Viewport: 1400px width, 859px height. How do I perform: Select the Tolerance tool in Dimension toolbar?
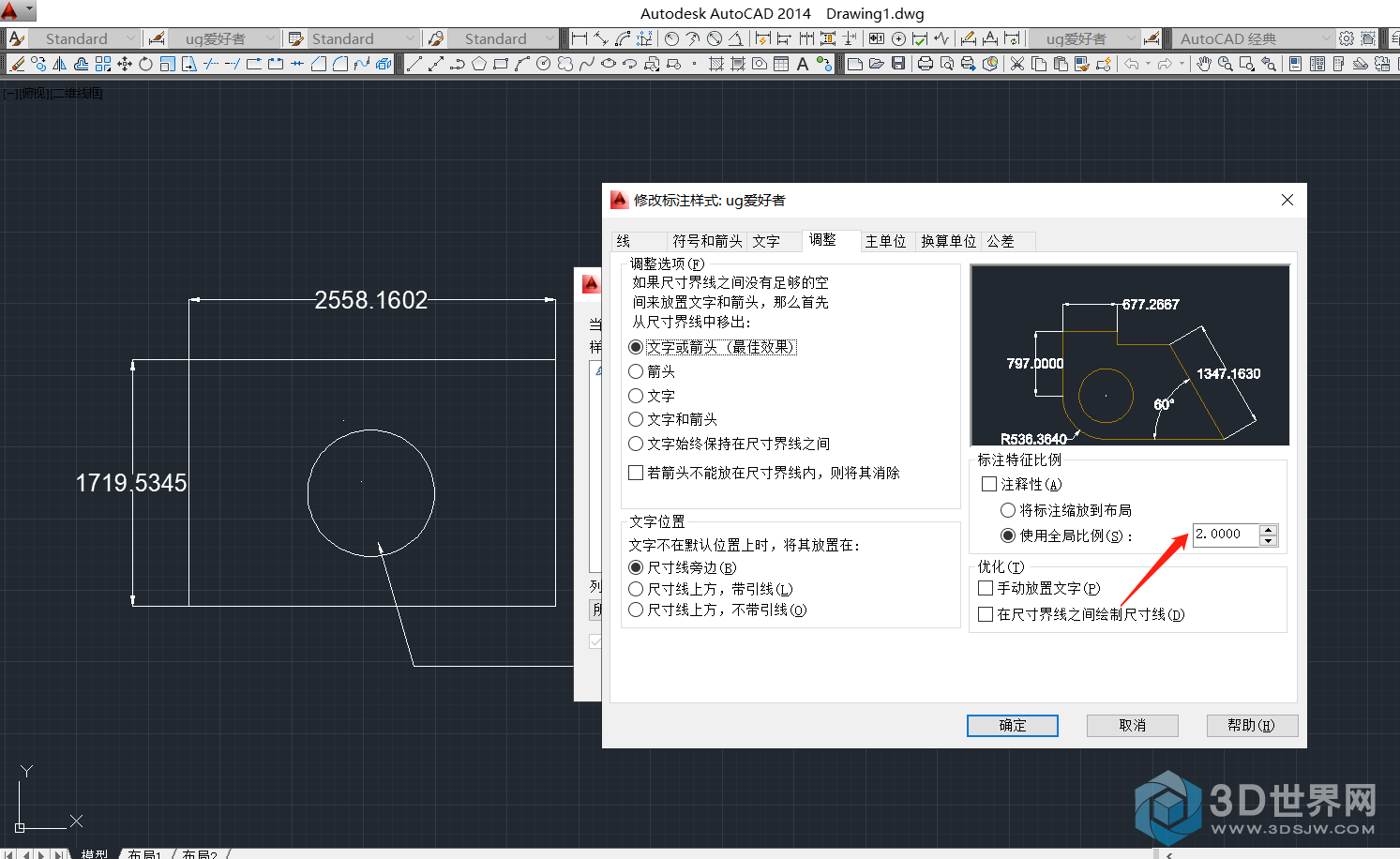point(877,38)
